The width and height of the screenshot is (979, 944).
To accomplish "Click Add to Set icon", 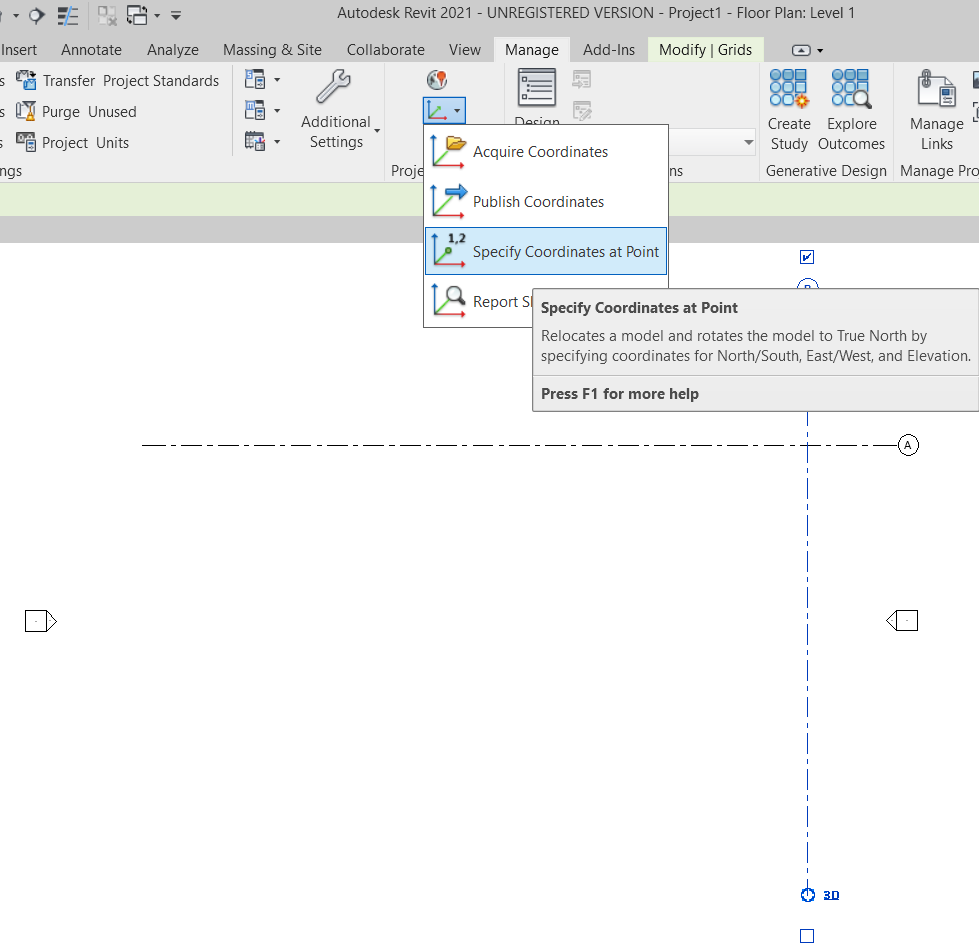I will point(581,80).
